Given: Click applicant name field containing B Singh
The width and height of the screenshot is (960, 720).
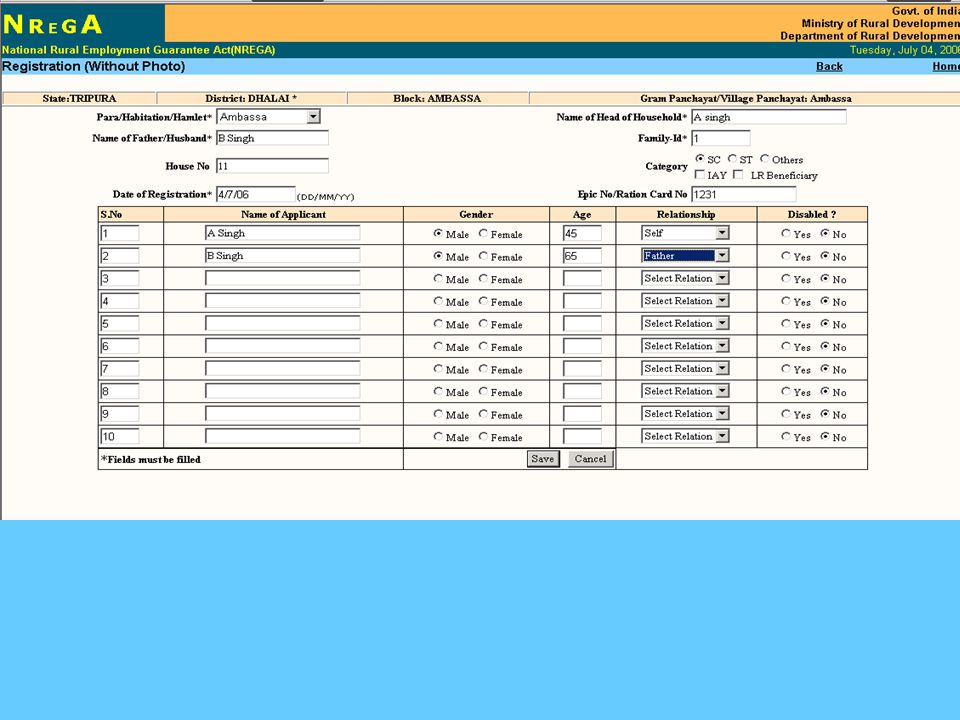Looking at the screenshot, I should click(283, 255).
